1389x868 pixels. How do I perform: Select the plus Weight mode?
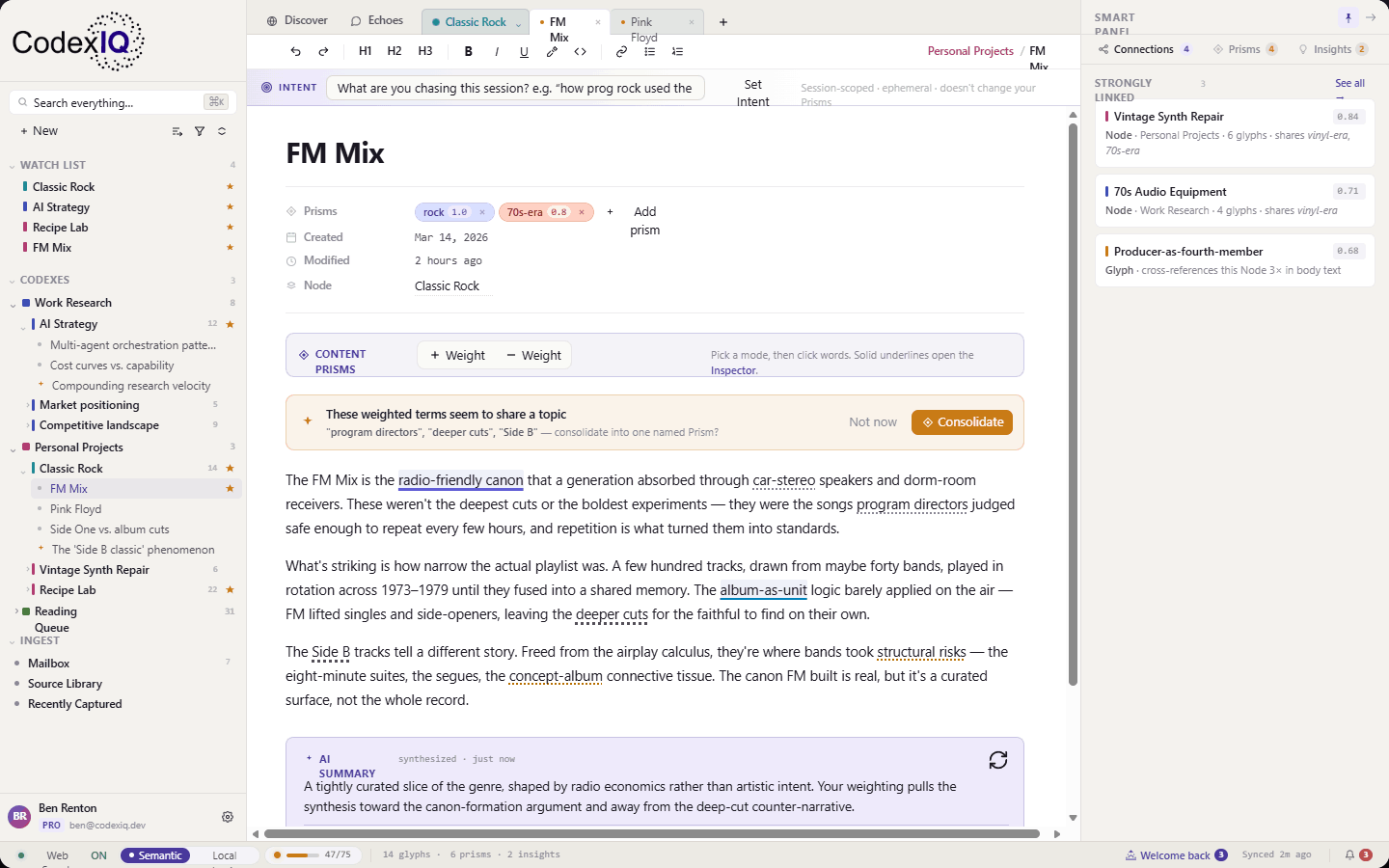click(x=458, y=355)
